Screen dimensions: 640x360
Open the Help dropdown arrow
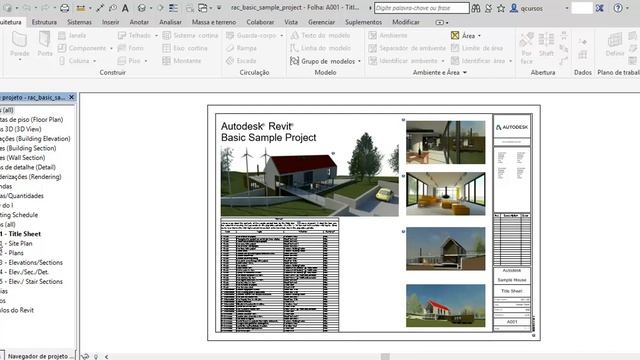pyautogui.click(x=627, y=8)
